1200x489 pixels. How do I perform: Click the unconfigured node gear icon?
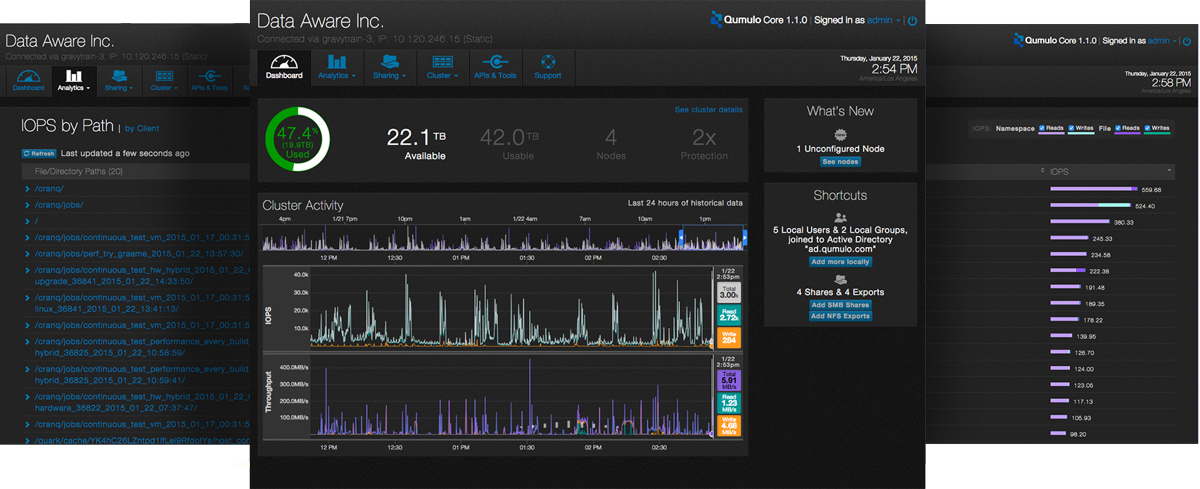(x=840, y=135)
